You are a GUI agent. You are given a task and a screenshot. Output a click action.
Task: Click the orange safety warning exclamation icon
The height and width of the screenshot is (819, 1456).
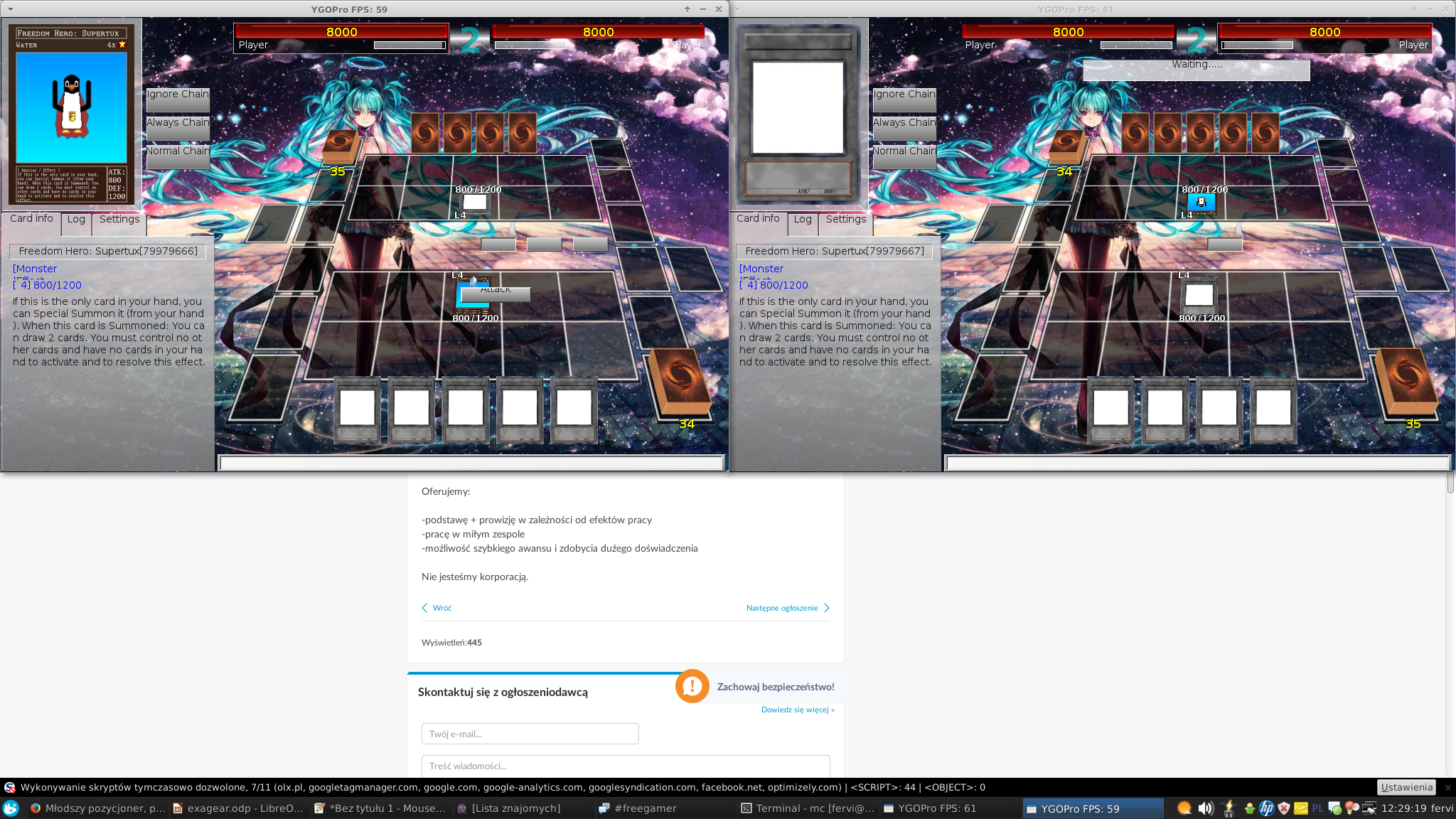click(692, 686)
